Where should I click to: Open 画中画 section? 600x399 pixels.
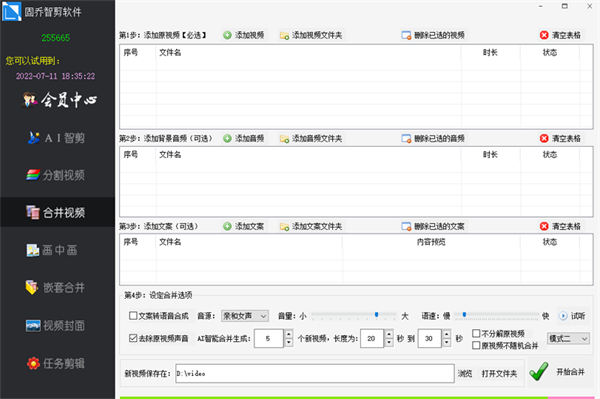52,250
